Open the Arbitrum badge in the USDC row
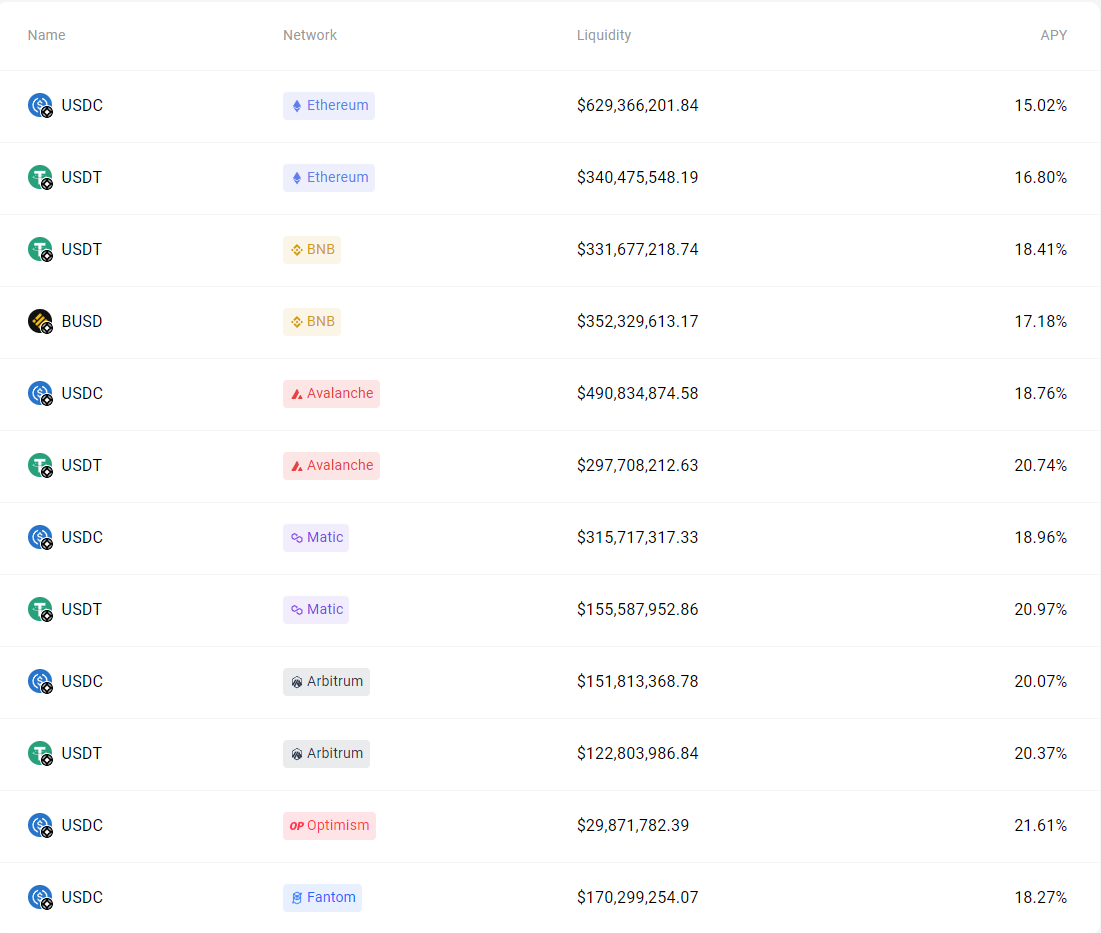Viewport: 1101px width, 933px height. pos(327,682)
